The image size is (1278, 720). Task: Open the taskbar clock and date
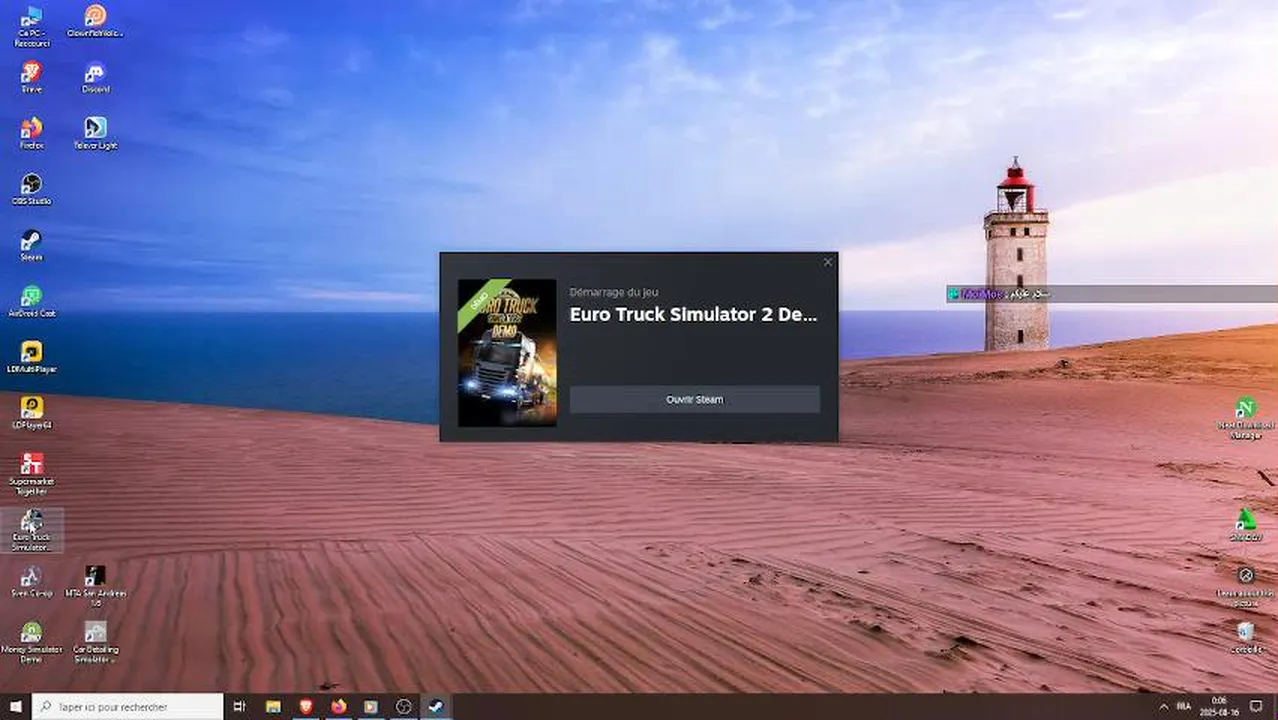pyautogui.click(x=1220, y=706)
